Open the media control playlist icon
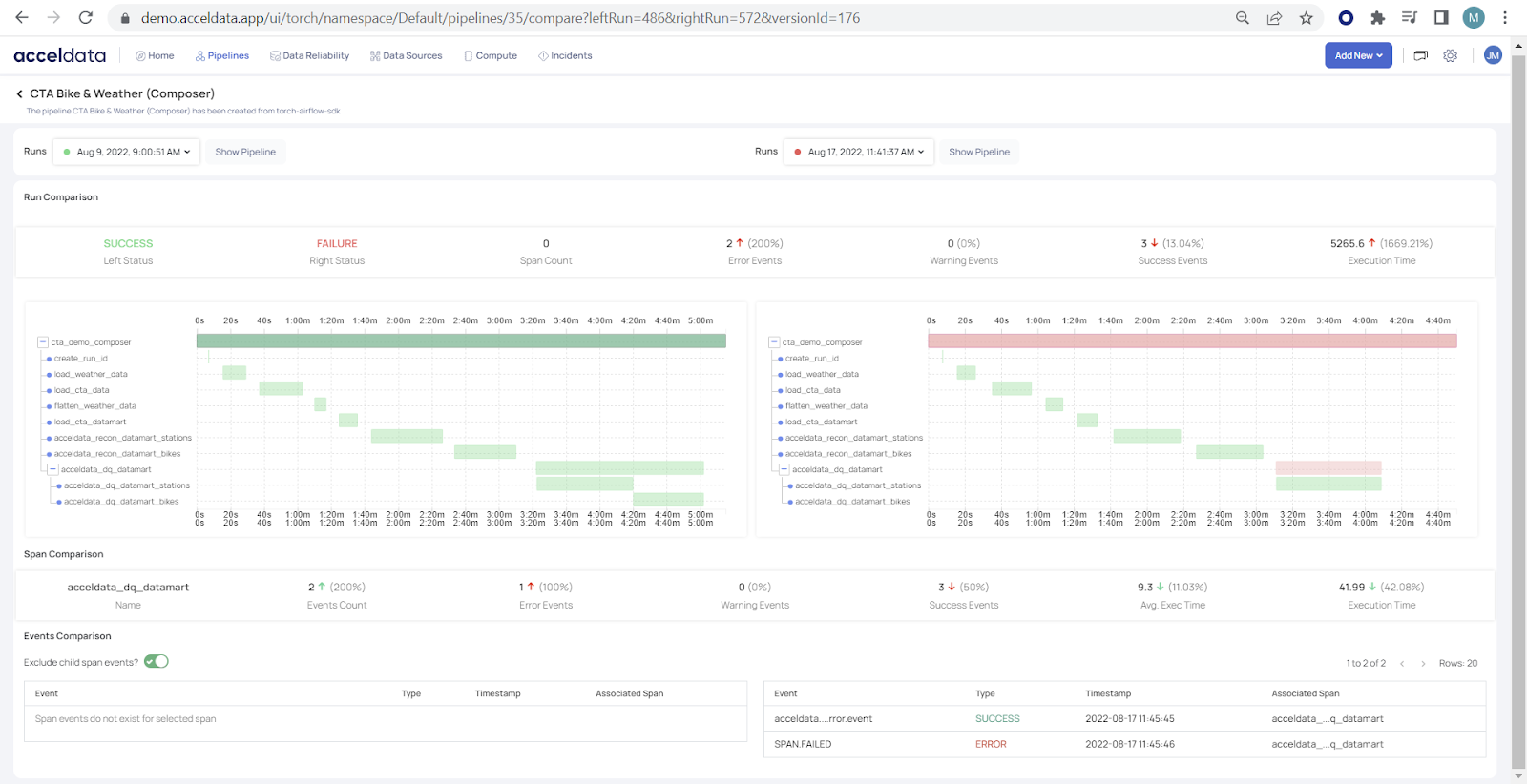The height and width of the screenshot is (784, 1527). [x=1409, y=18]
